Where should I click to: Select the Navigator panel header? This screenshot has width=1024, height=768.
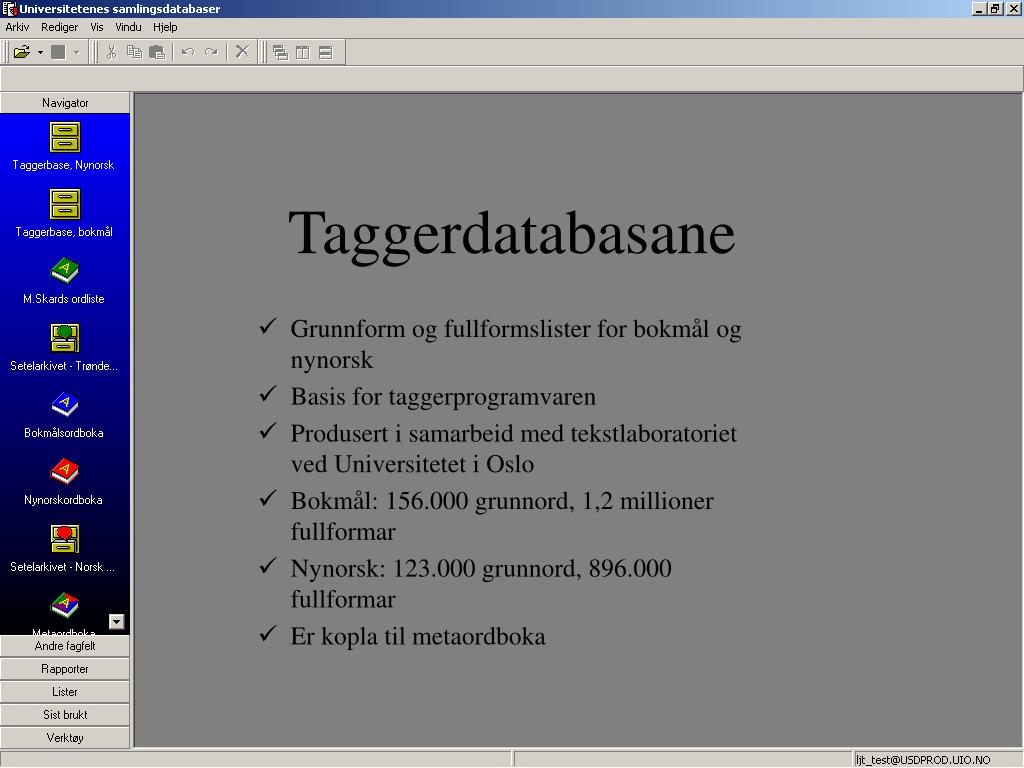[x=65, y=103]
